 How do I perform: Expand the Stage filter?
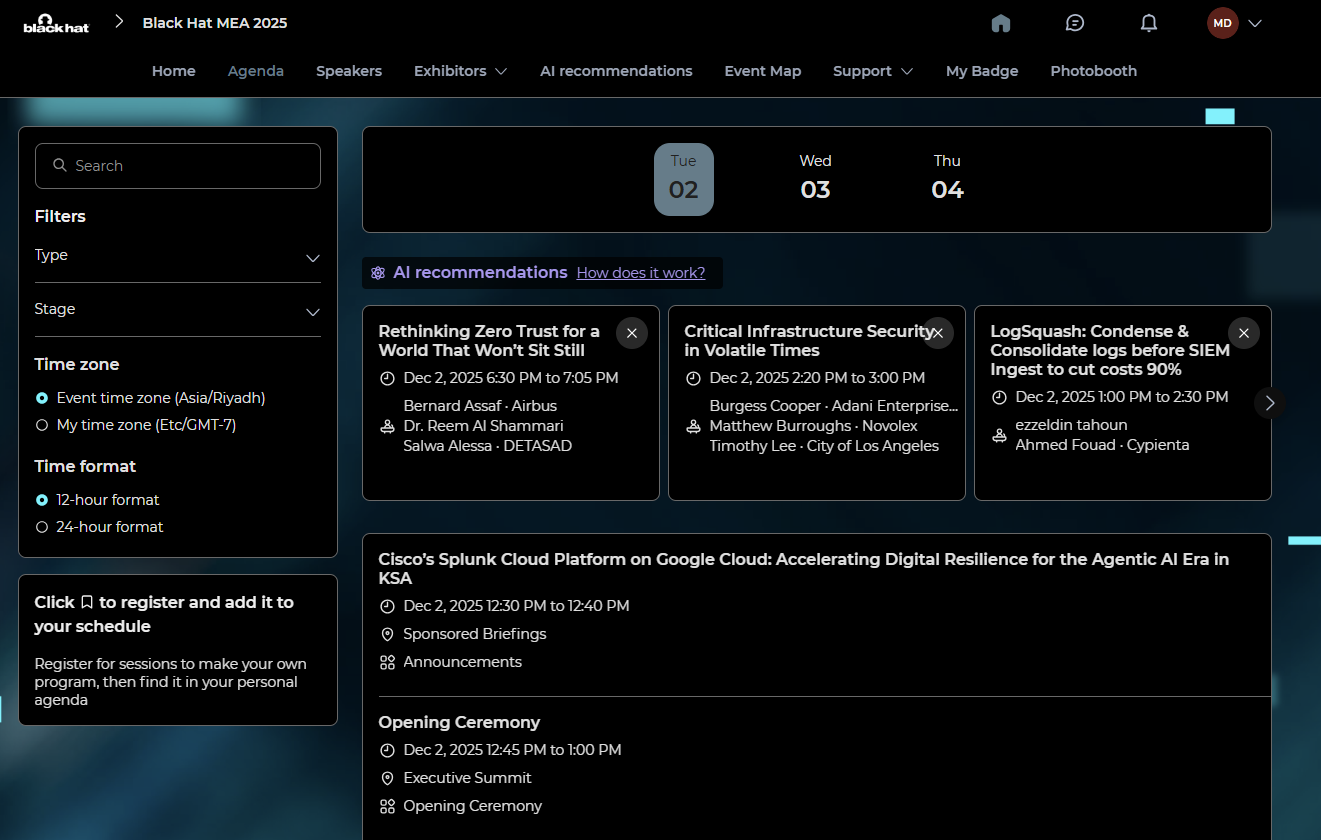[178, 310]
